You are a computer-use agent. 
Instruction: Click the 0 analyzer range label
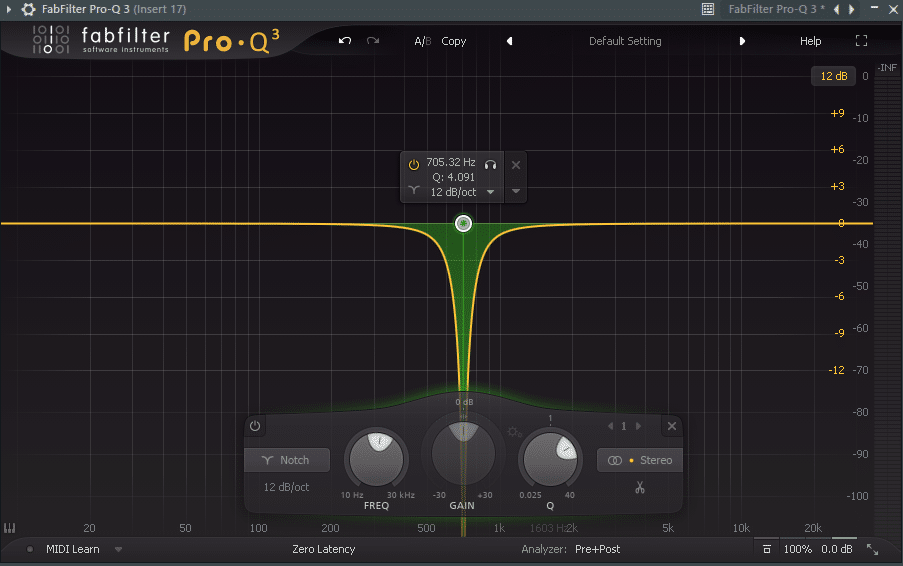pyautogui.click(x=865, y=76)
